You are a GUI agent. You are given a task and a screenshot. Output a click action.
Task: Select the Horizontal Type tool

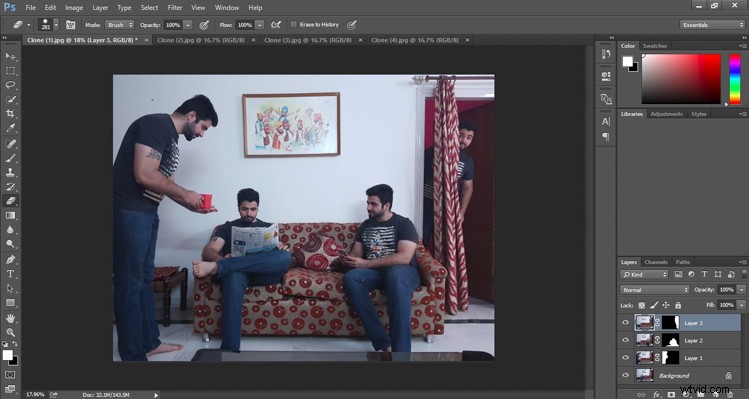pyautogui.click(x=10, y=274)
